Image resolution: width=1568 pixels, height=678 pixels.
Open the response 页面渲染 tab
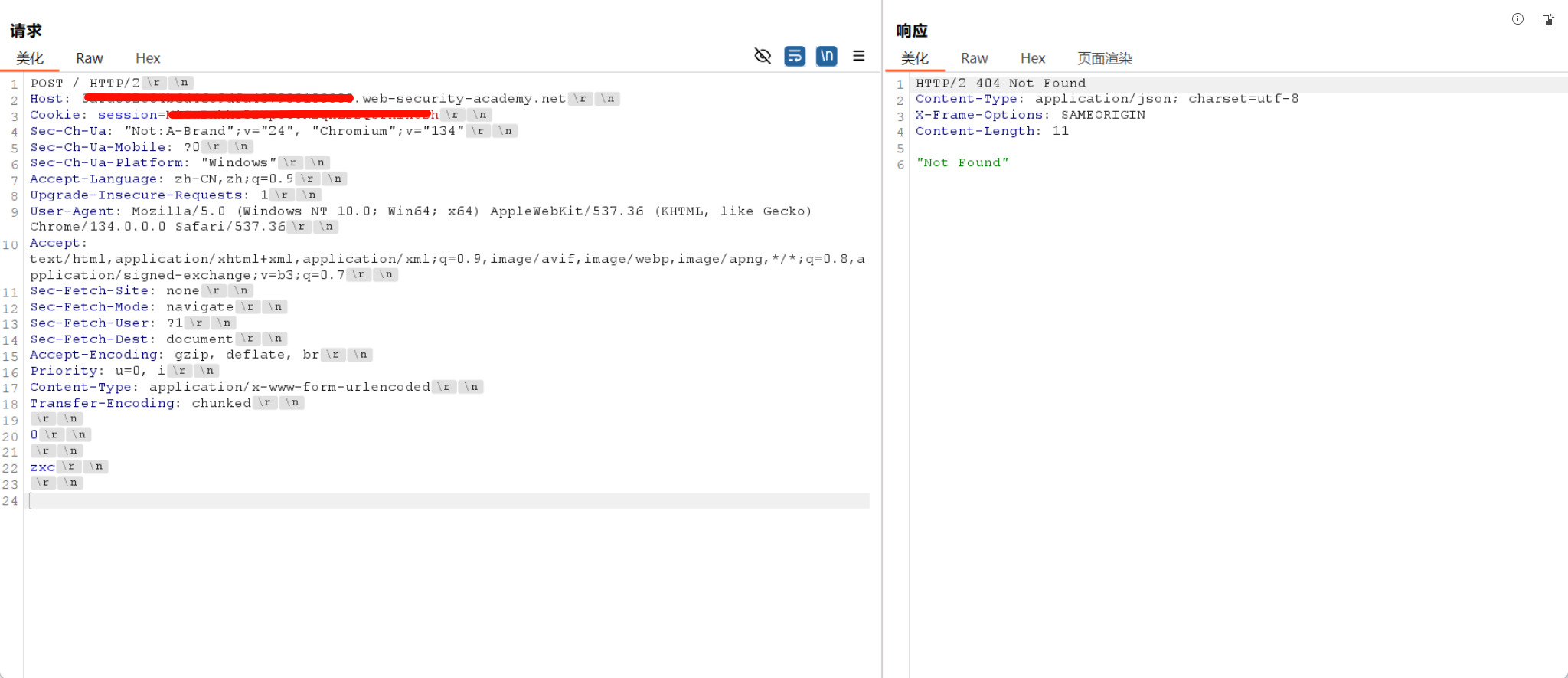coord(1105,58)
